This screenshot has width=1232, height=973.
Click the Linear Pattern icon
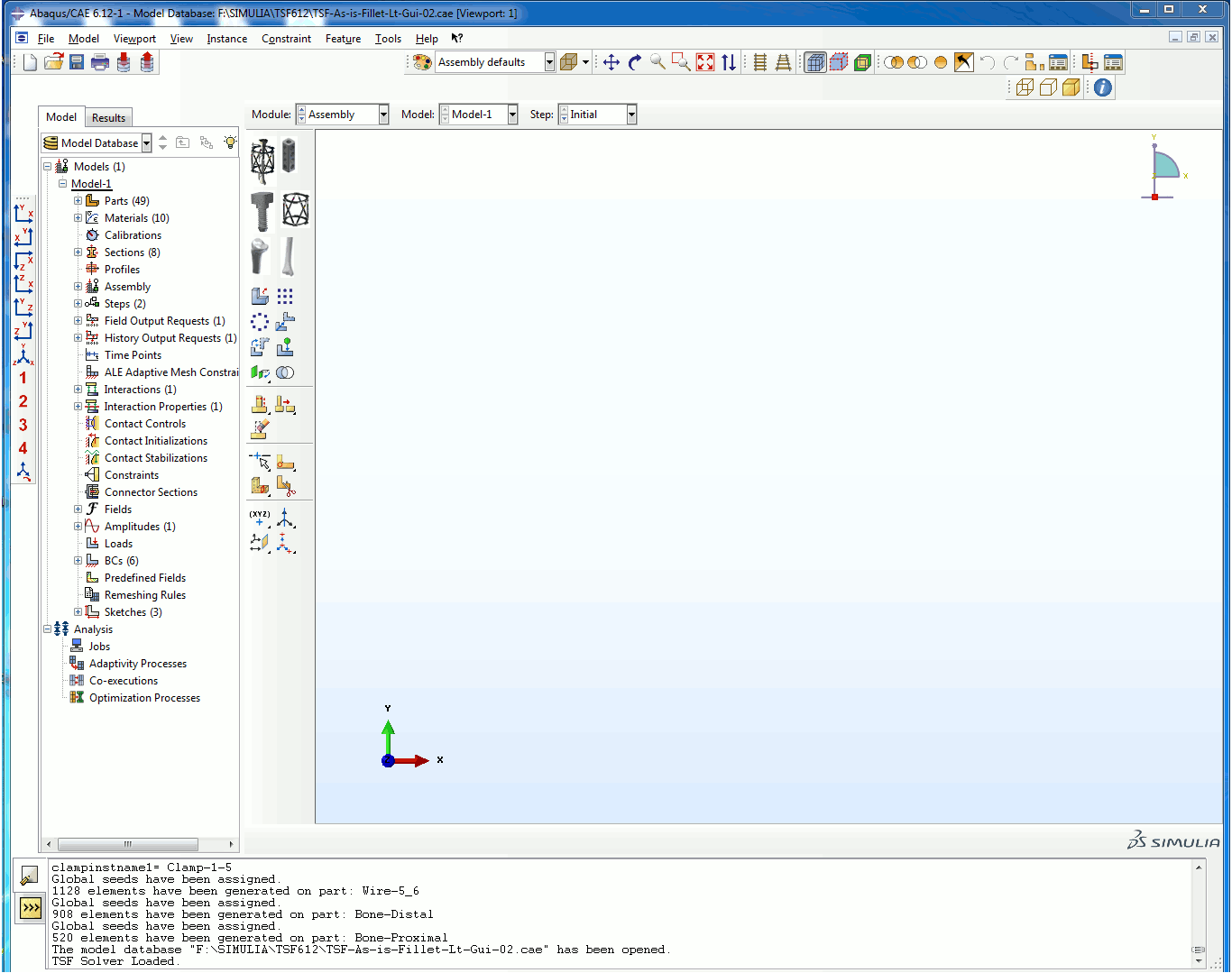pyautogui.click(x=286, y=297)
